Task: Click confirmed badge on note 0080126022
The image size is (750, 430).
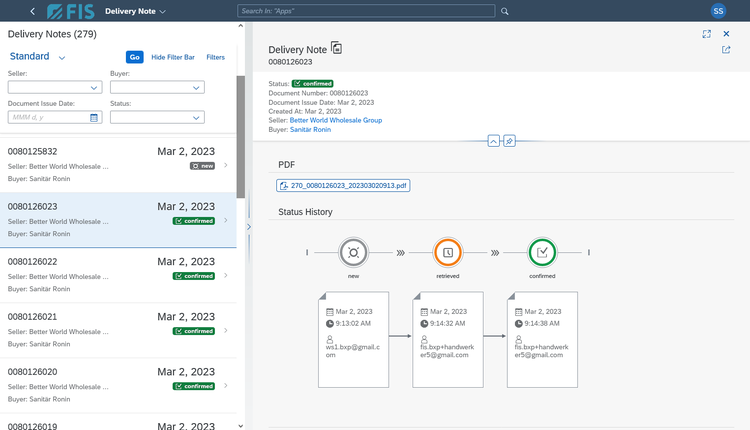Action: [194, 276]
